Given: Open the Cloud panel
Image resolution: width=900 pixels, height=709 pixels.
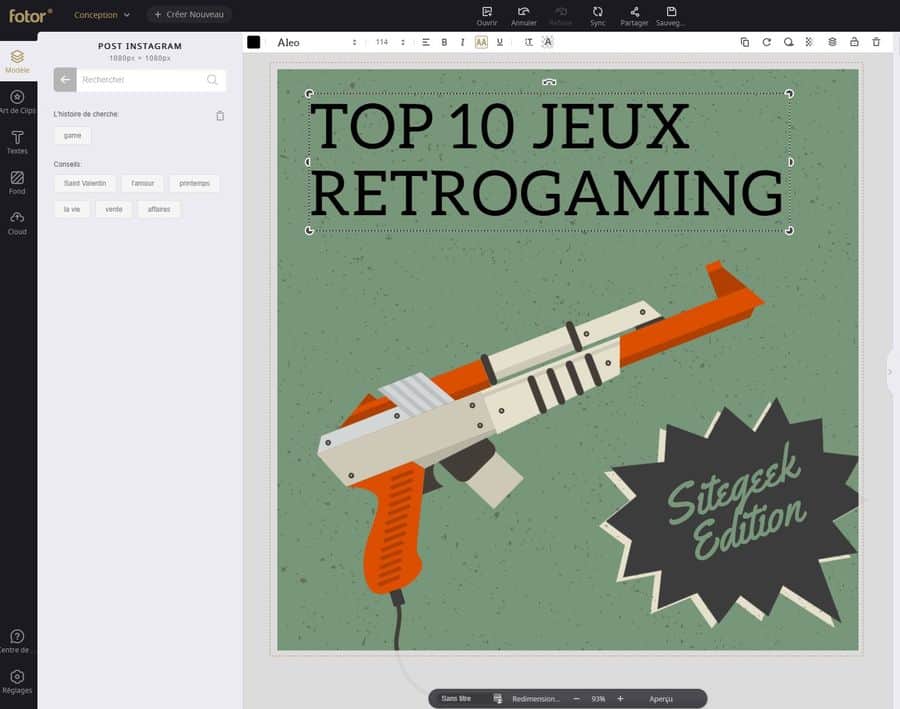Looking at the screenshot, I should pyautogui.click(x=17, y=222).
